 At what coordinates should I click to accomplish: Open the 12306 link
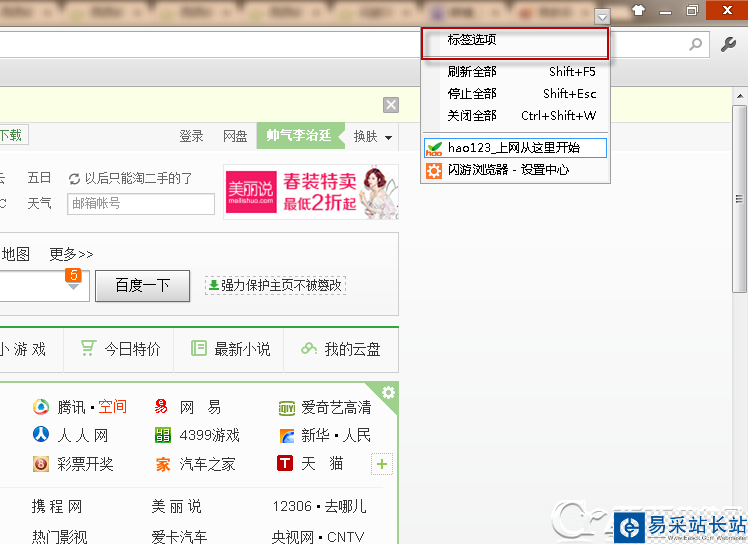click(292, 506)
